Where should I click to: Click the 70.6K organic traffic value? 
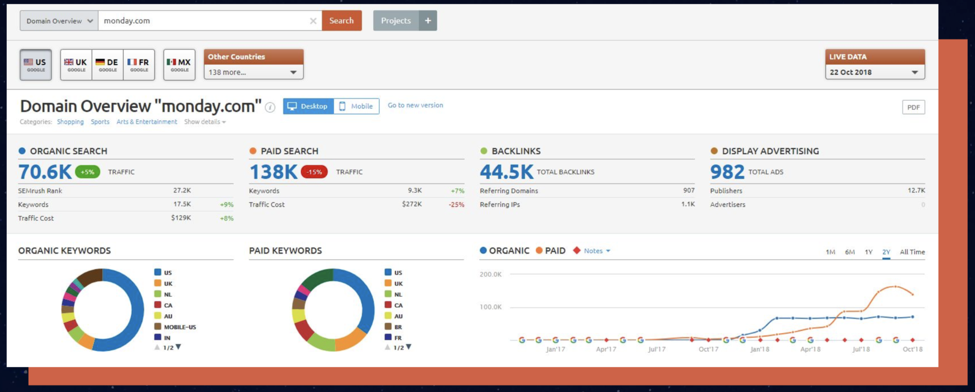45,172
